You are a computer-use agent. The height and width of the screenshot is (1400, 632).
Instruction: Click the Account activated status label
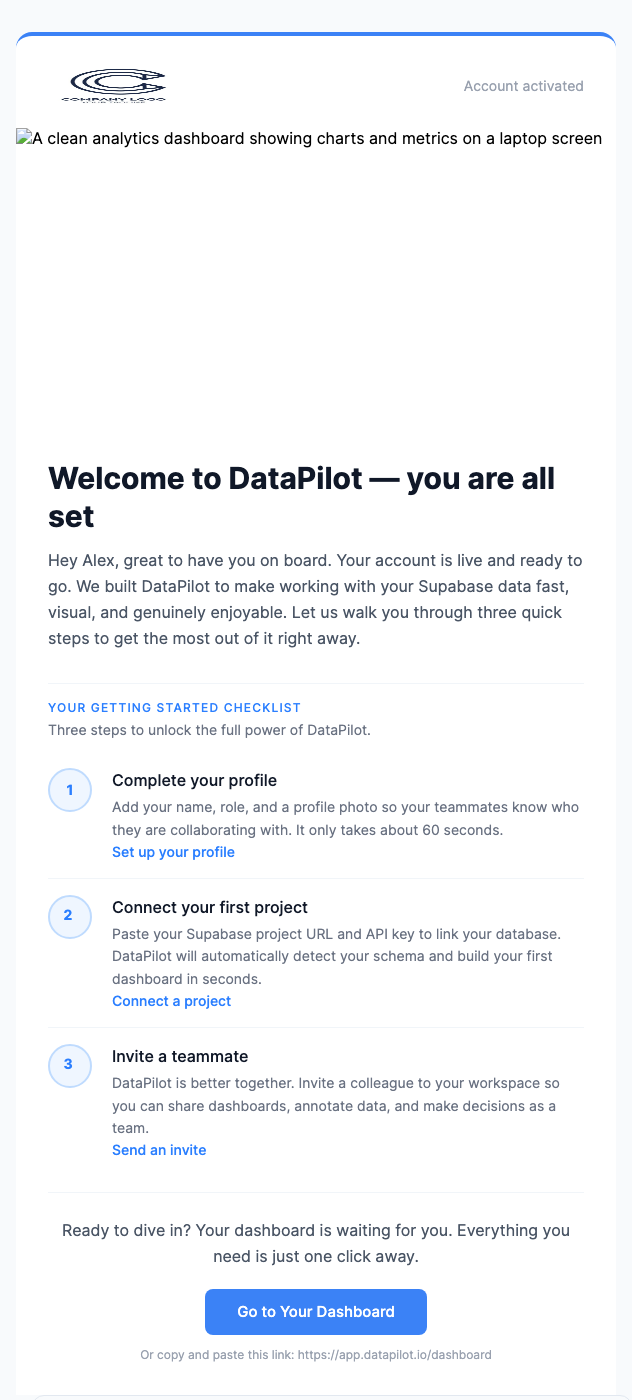click(523, 86)
